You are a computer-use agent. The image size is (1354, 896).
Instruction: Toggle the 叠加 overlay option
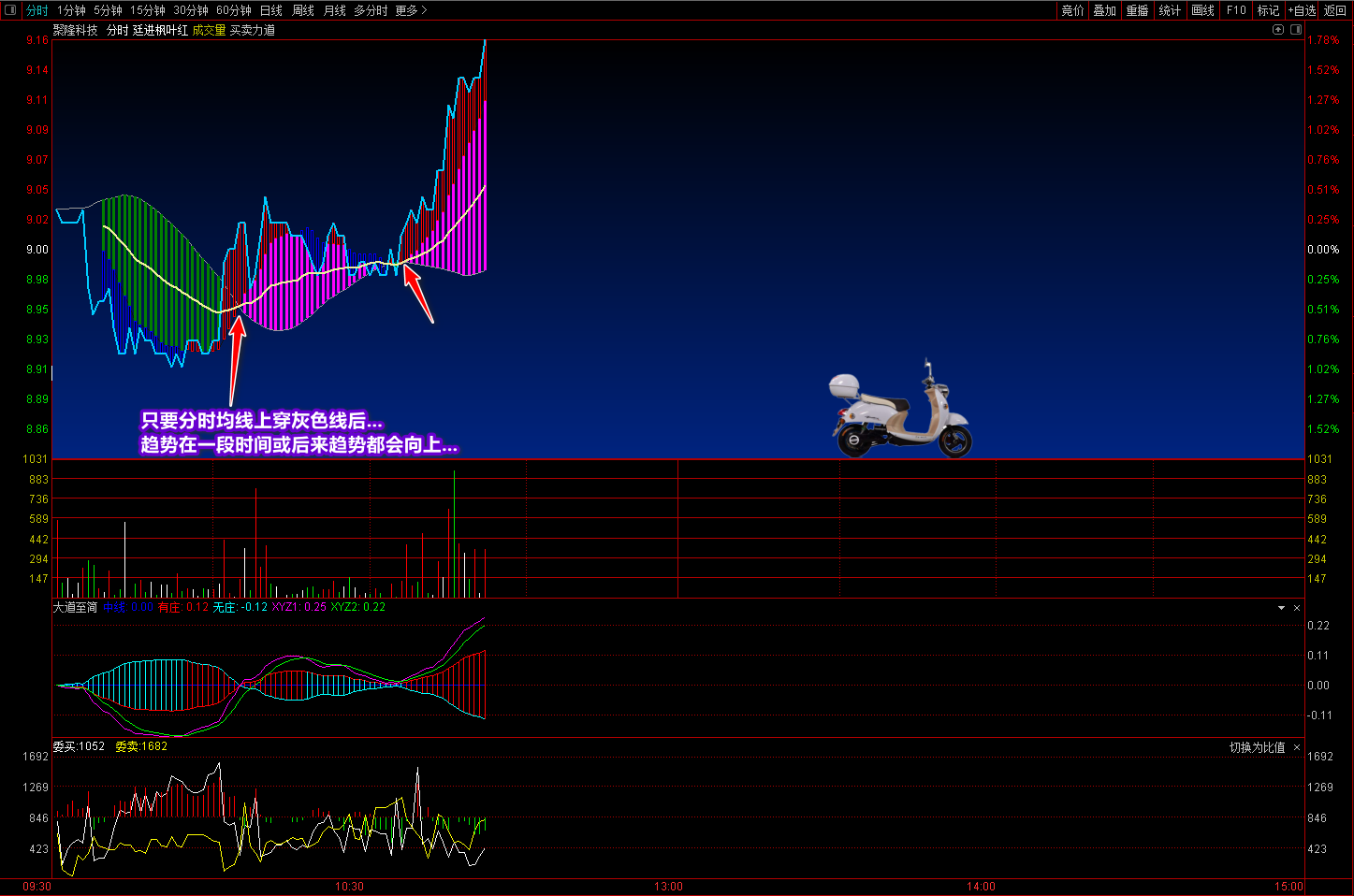pyautogui.click(x=1104, y=10)
